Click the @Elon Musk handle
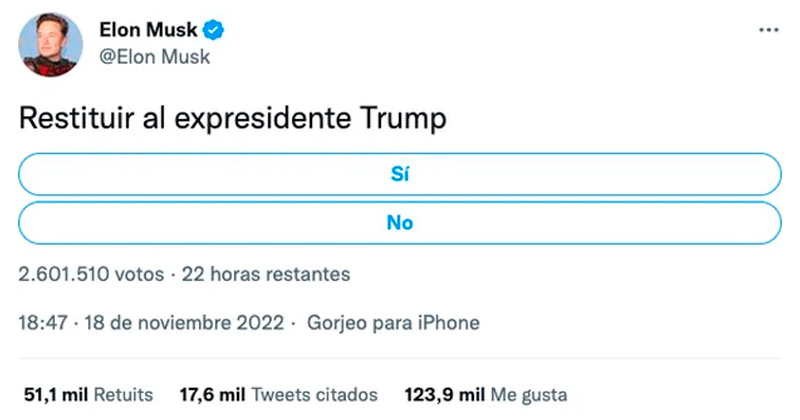The width and height of the screenshot is (800, 420). pyautogui.click(x=155, y=57)
